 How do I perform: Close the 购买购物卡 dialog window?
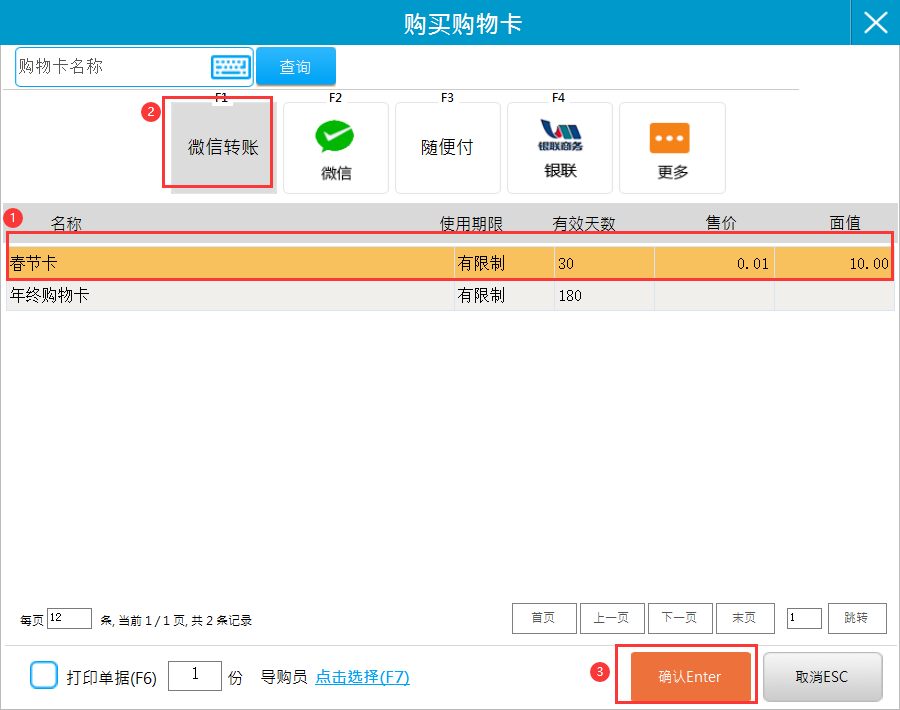(875, 23)
